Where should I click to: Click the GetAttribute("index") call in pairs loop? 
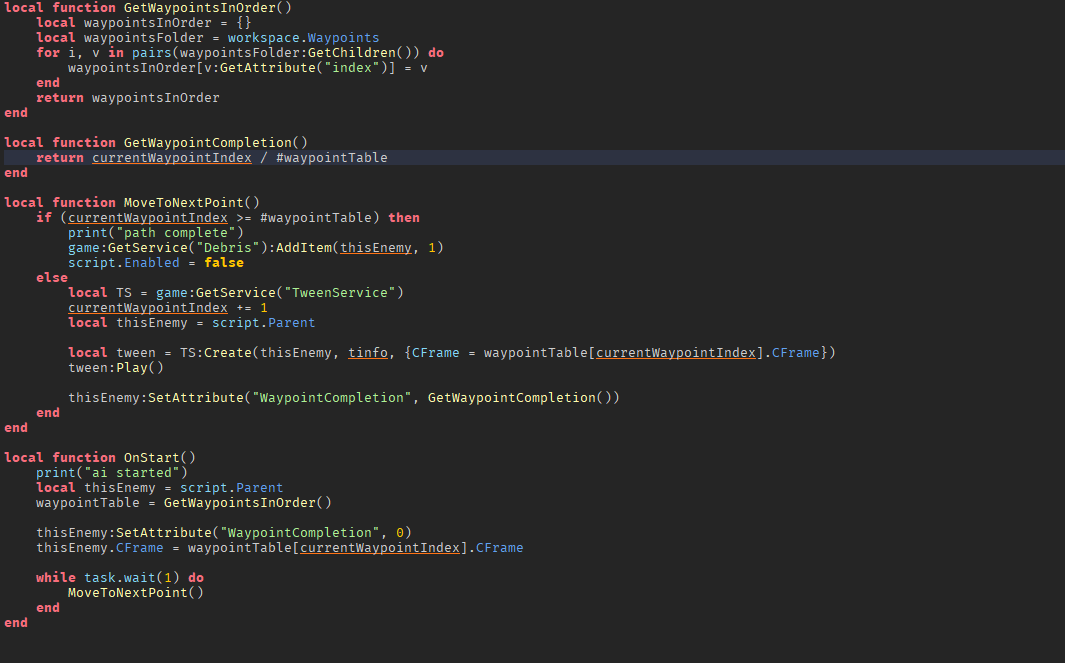(301, 67)
